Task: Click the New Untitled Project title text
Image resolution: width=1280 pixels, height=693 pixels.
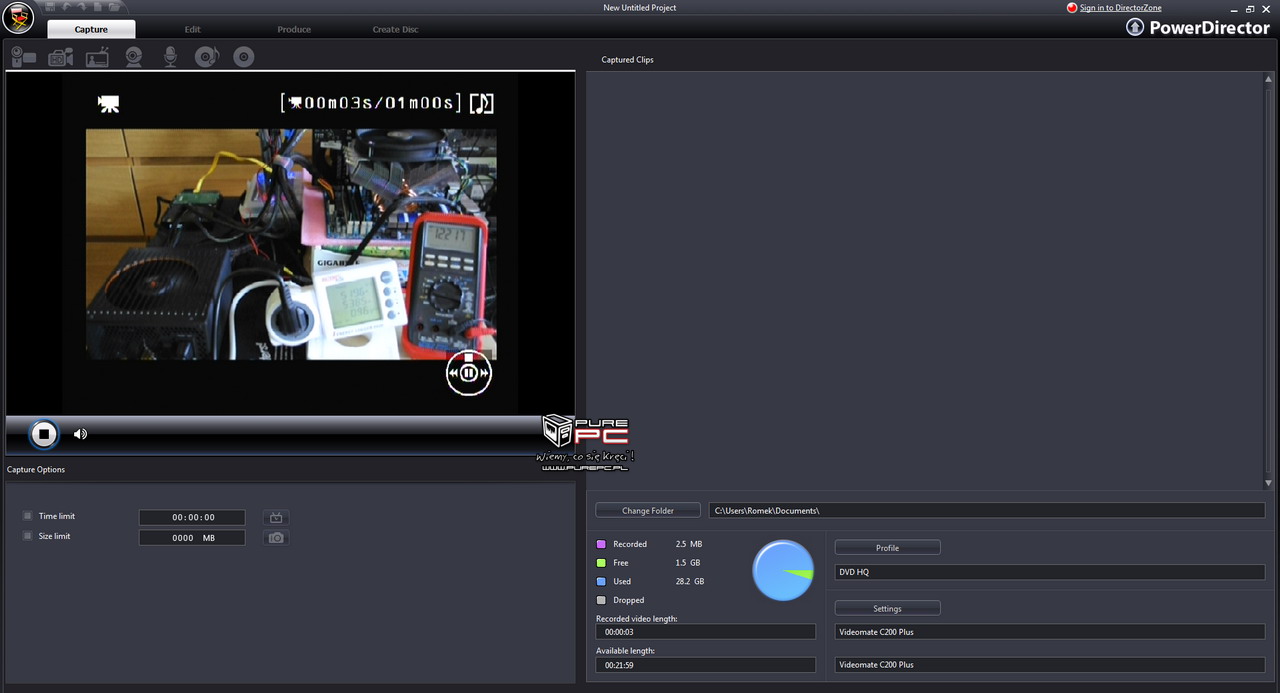Action: click(640, 8)
